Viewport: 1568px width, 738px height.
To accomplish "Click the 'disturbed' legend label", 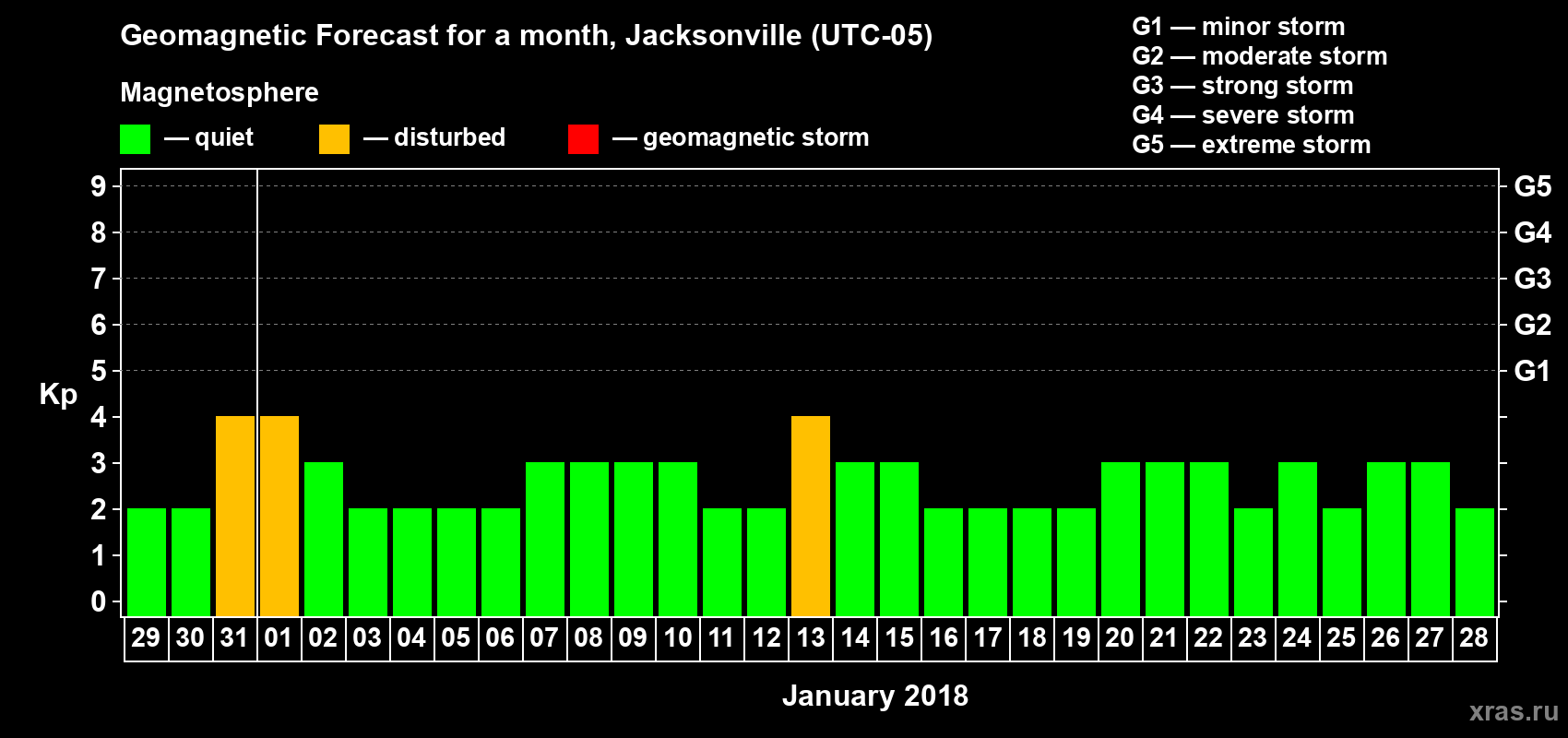I will 450,137.
